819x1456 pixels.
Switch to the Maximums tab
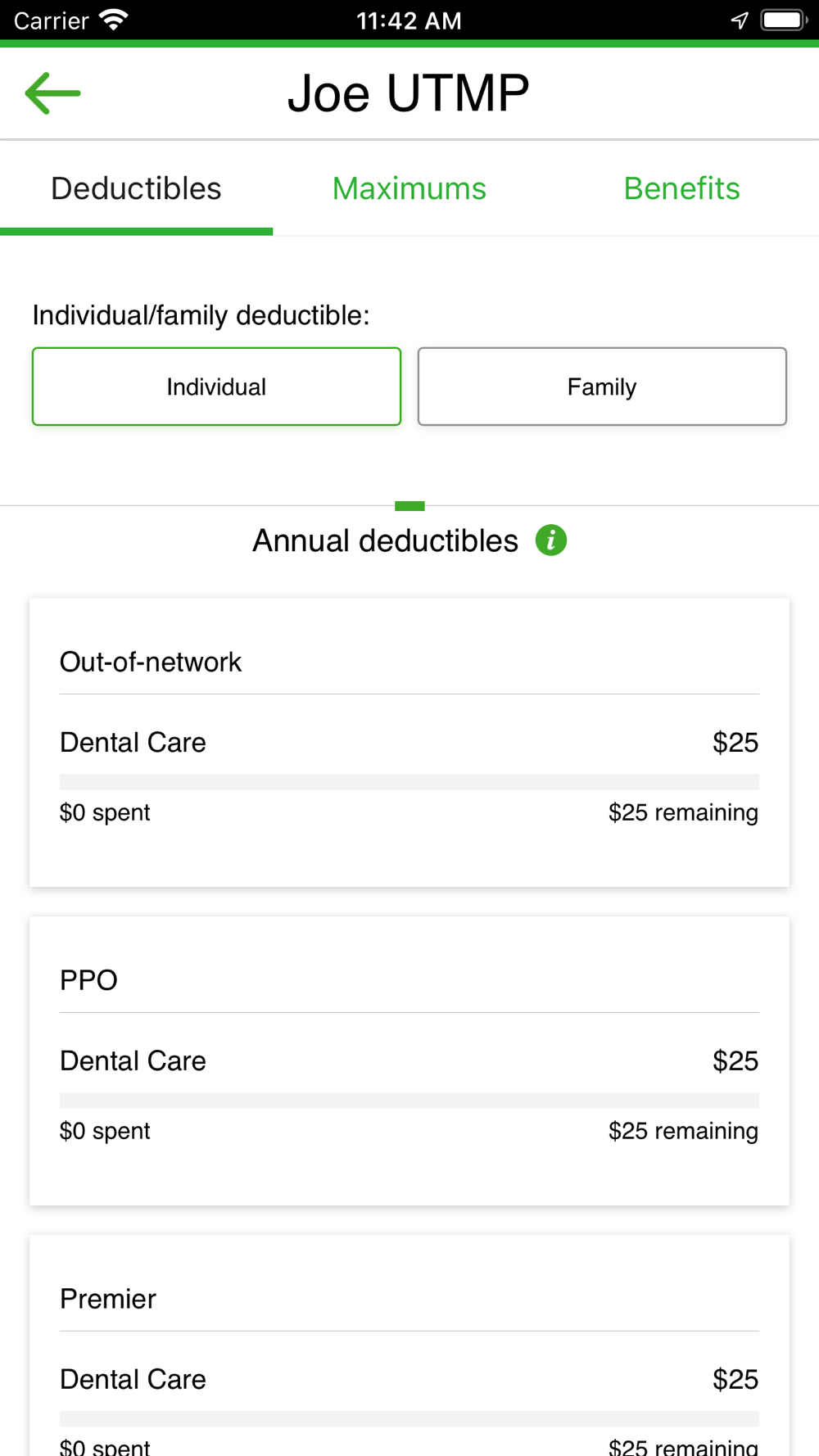click(409, 188)
